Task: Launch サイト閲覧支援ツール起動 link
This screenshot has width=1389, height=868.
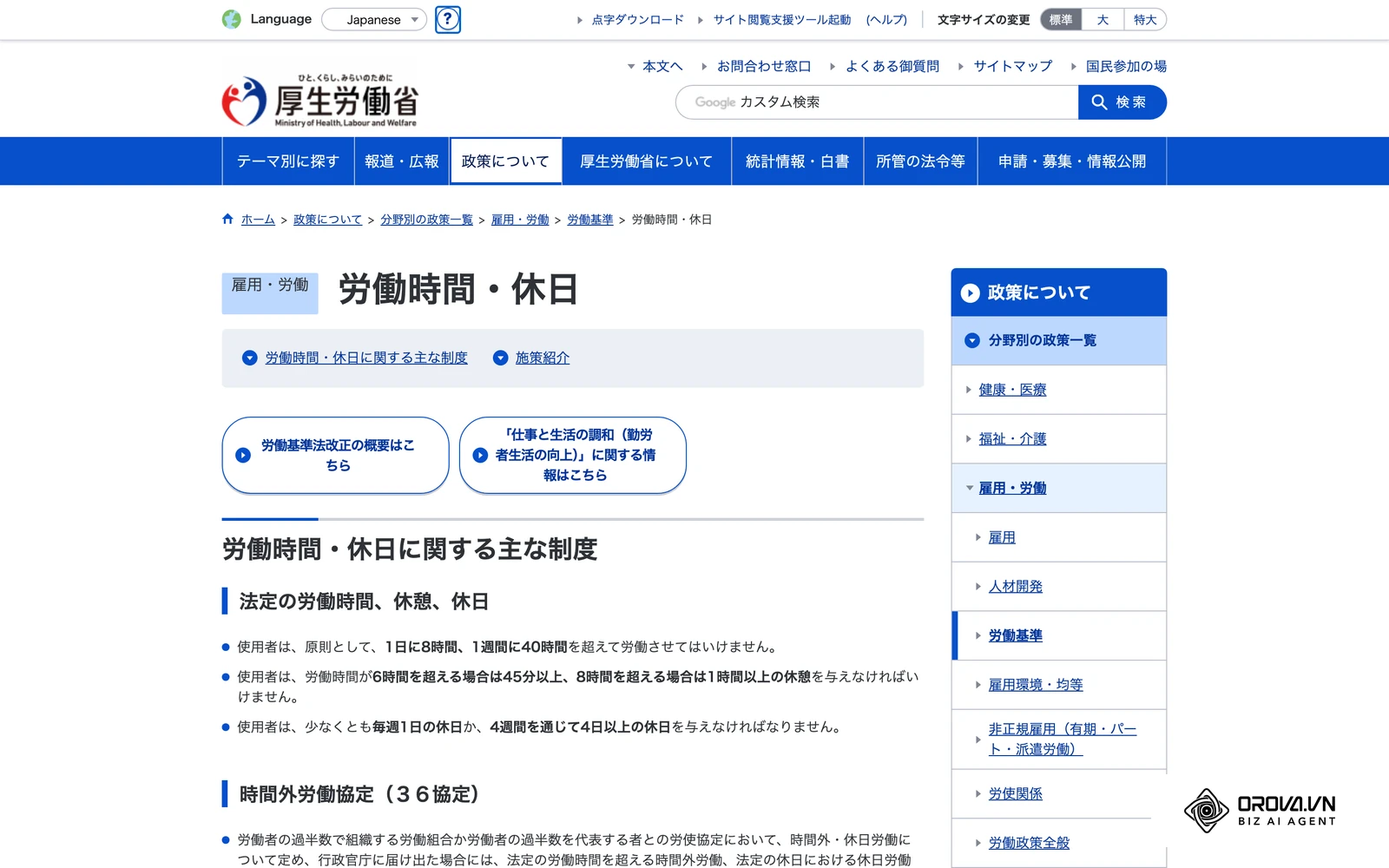Action: tap(782, 20)
